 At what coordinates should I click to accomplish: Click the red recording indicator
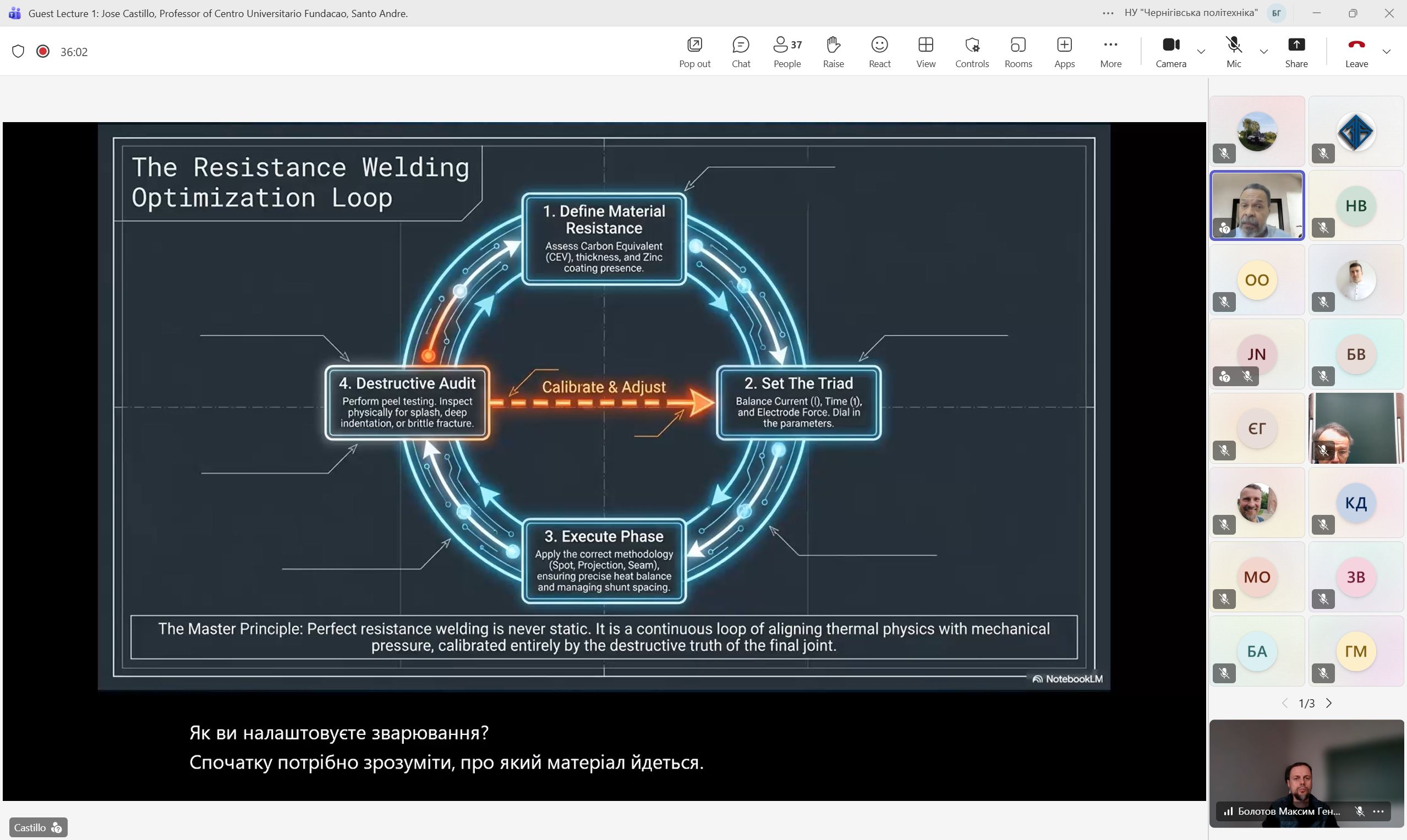(x=42, y=52)
